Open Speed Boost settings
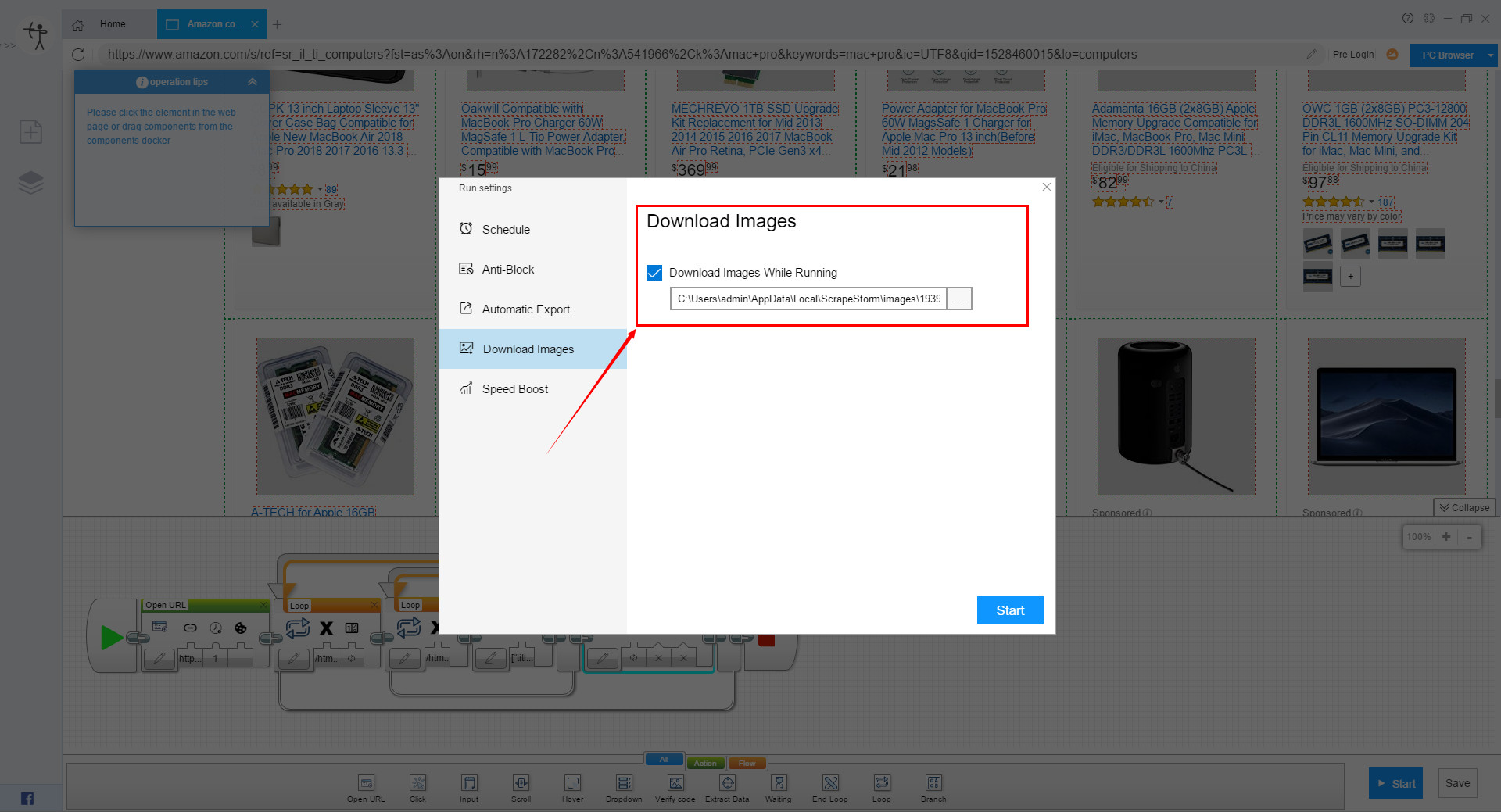The image size is (1501, 812). [x=514, y=388]
